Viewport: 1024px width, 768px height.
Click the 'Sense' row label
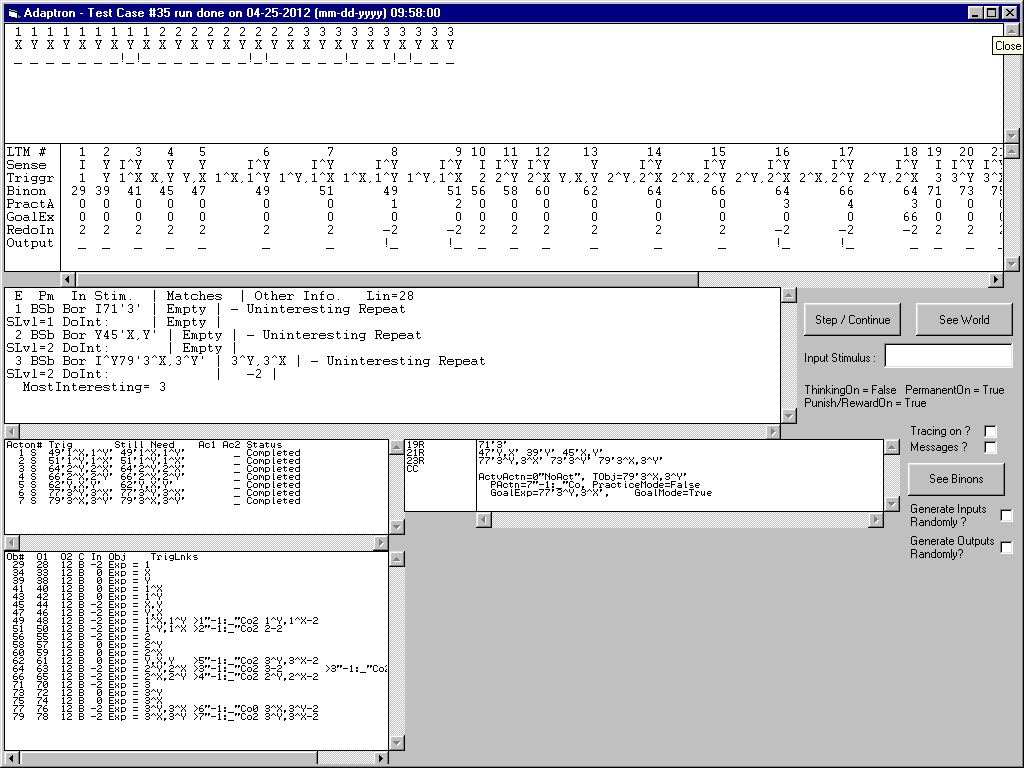click(x=26, y=165)
